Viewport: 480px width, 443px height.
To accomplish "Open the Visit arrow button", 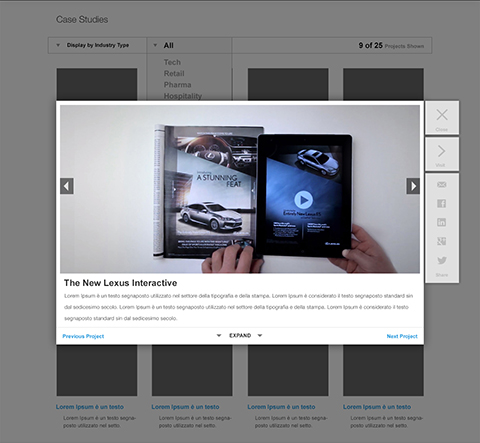I will [442, 154].
